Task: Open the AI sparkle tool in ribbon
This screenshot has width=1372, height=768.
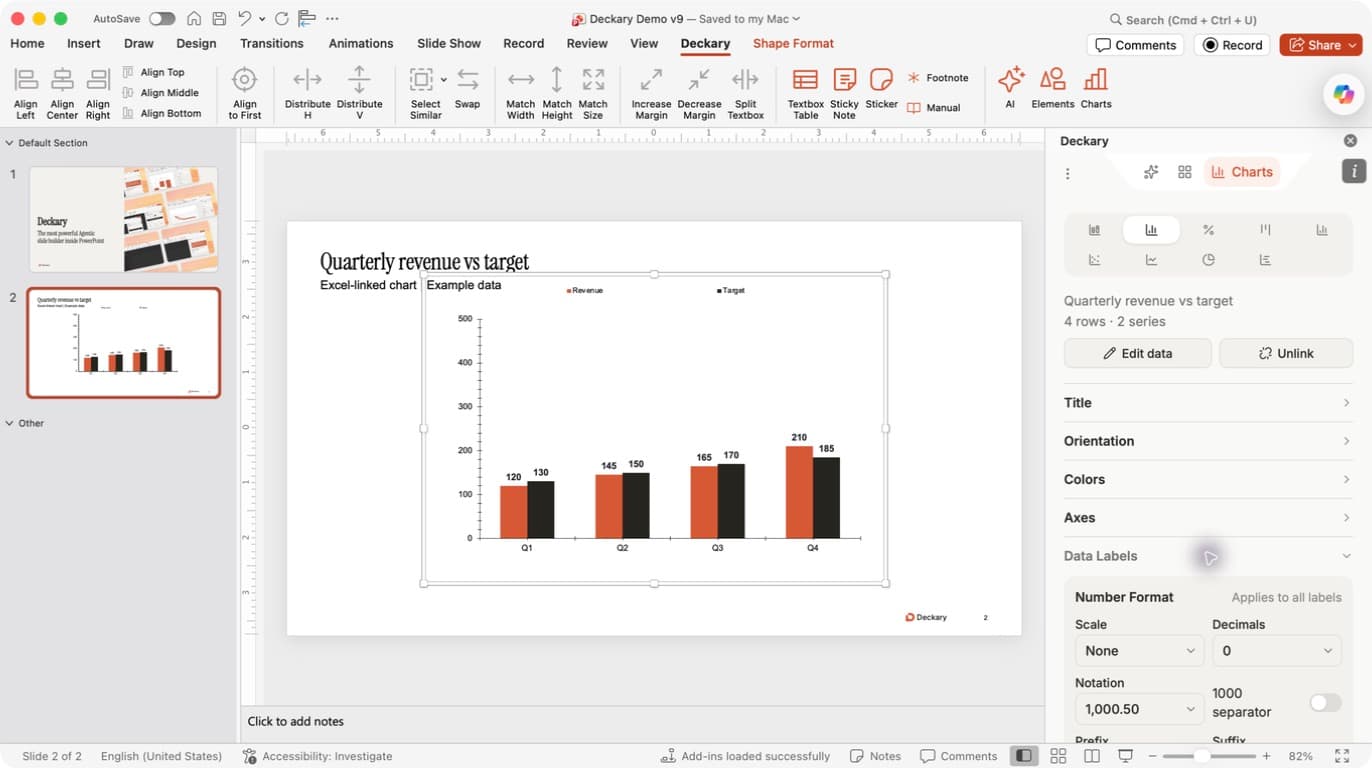Action: pyautogui.click(x=1010, y=80)
